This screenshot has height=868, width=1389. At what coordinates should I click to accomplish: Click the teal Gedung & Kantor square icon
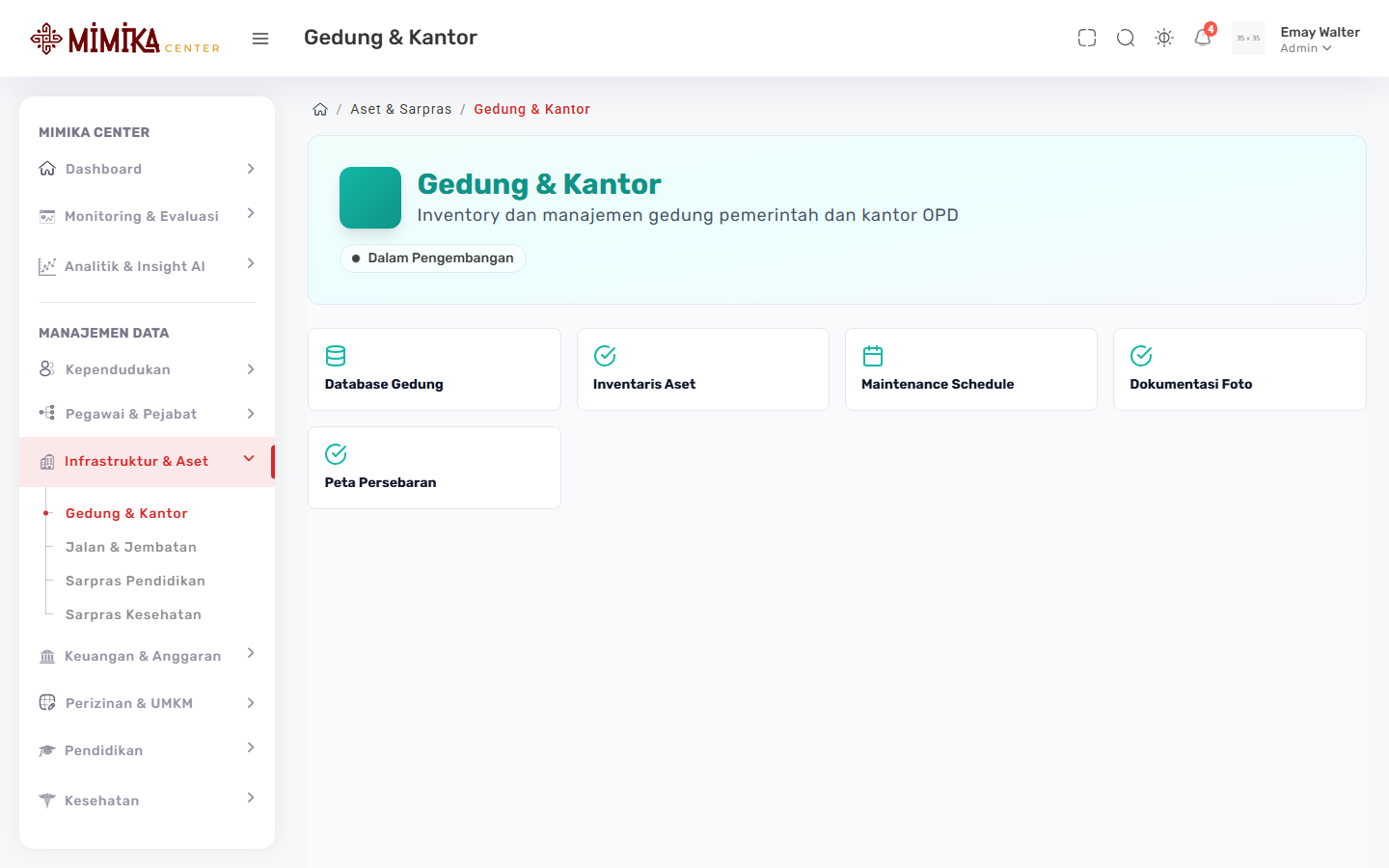tap(370, 198)
